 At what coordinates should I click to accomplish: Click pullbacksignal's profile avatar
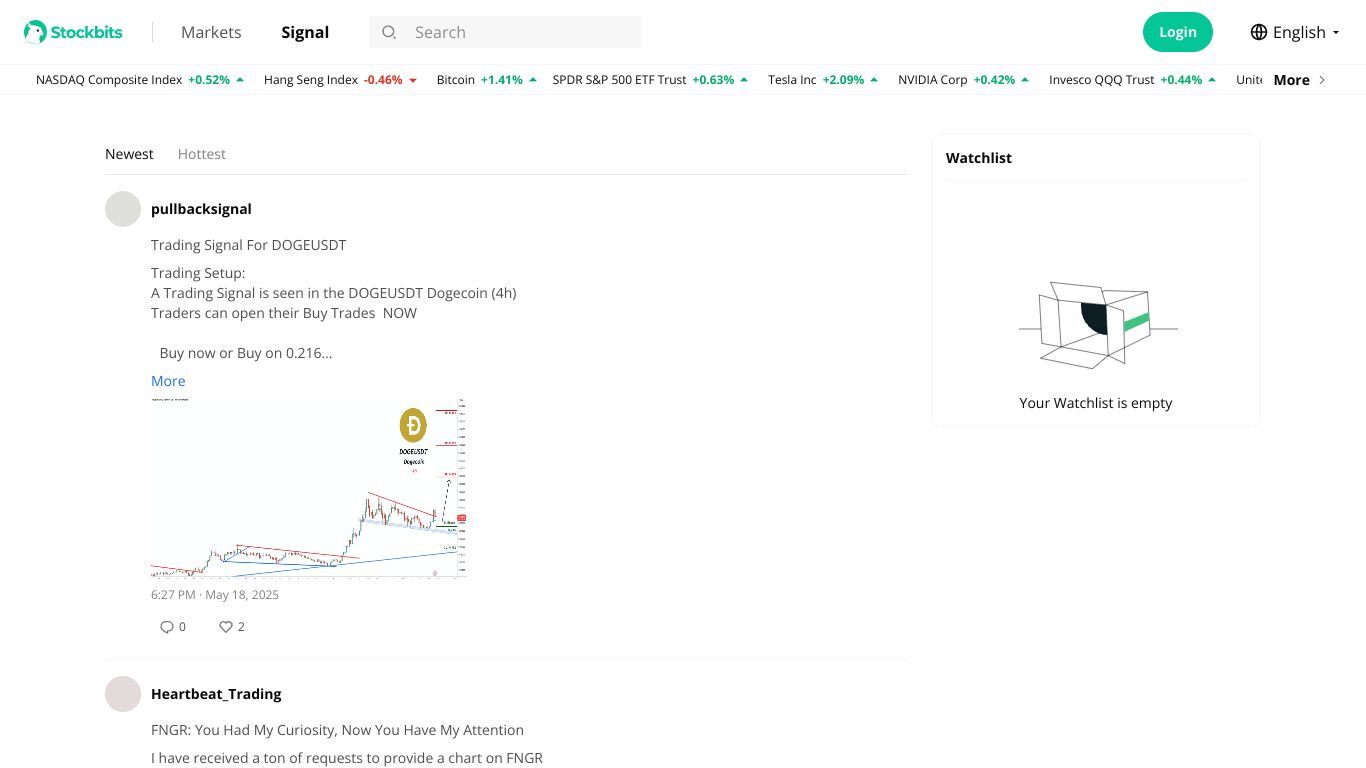tap(123, 209)
